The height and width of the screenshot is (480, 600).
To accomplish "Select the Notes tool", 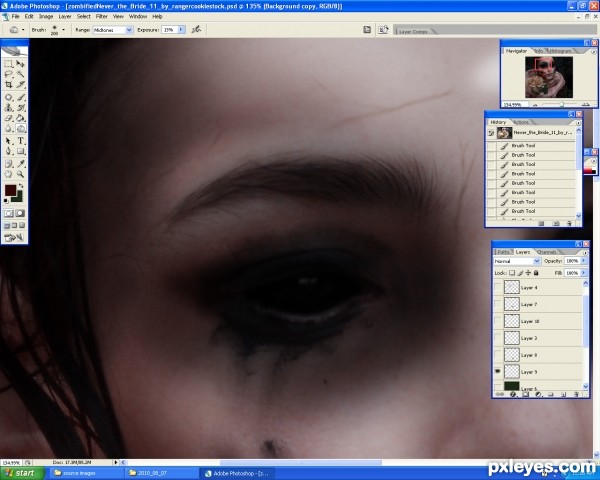I will [x=8, y=164].
